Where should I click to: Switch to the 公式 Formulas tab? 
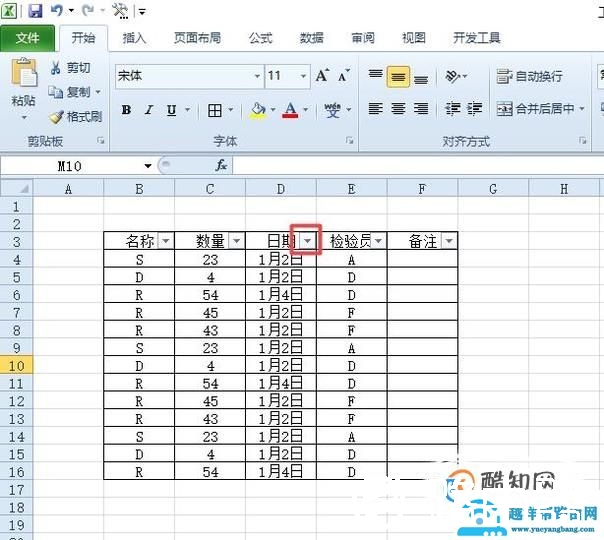[x=261, y=38]
